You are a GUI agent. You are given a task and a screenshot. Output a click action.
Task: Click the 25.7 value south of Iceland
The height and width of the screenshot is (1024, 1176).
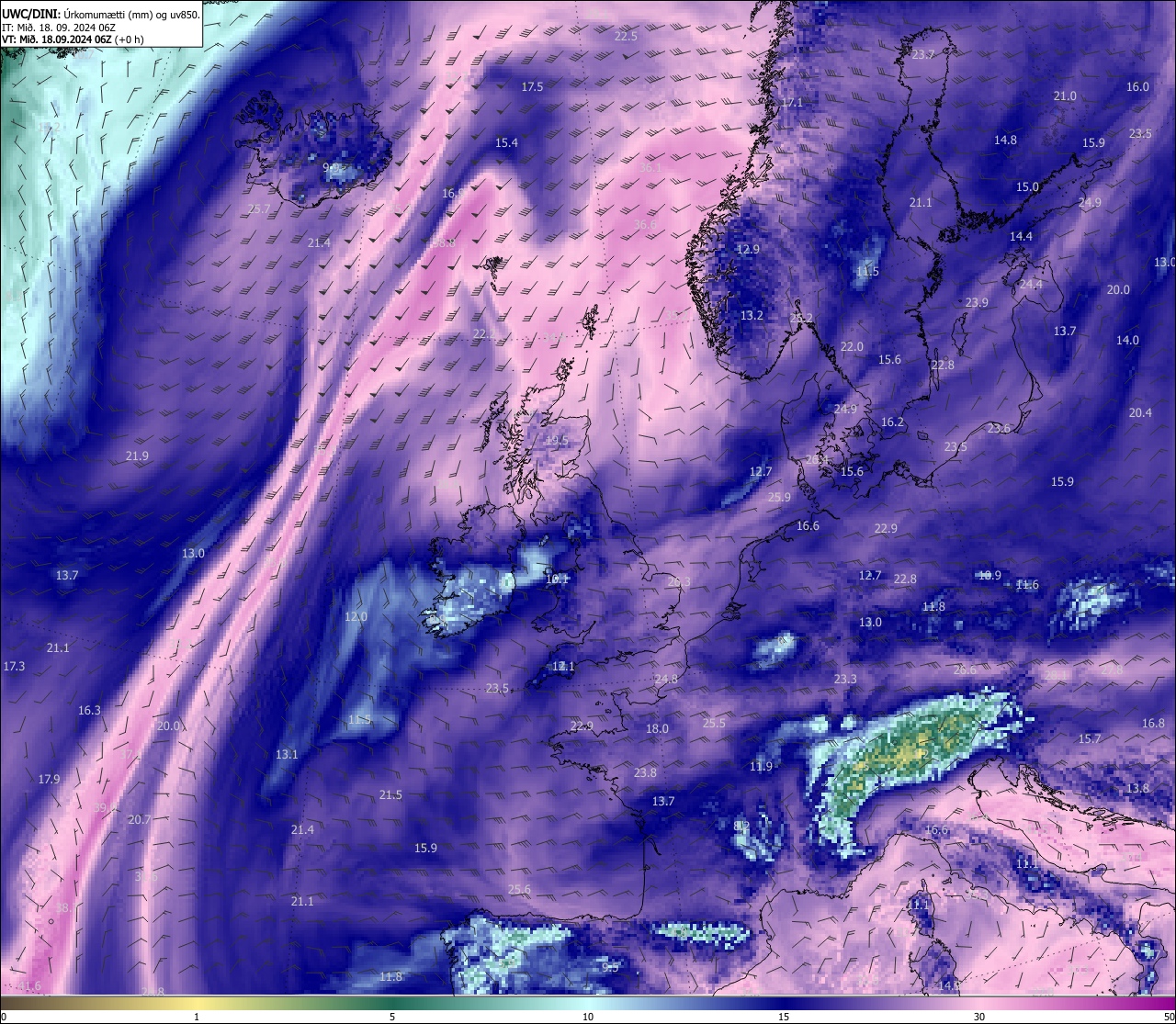tap(260, 209)
